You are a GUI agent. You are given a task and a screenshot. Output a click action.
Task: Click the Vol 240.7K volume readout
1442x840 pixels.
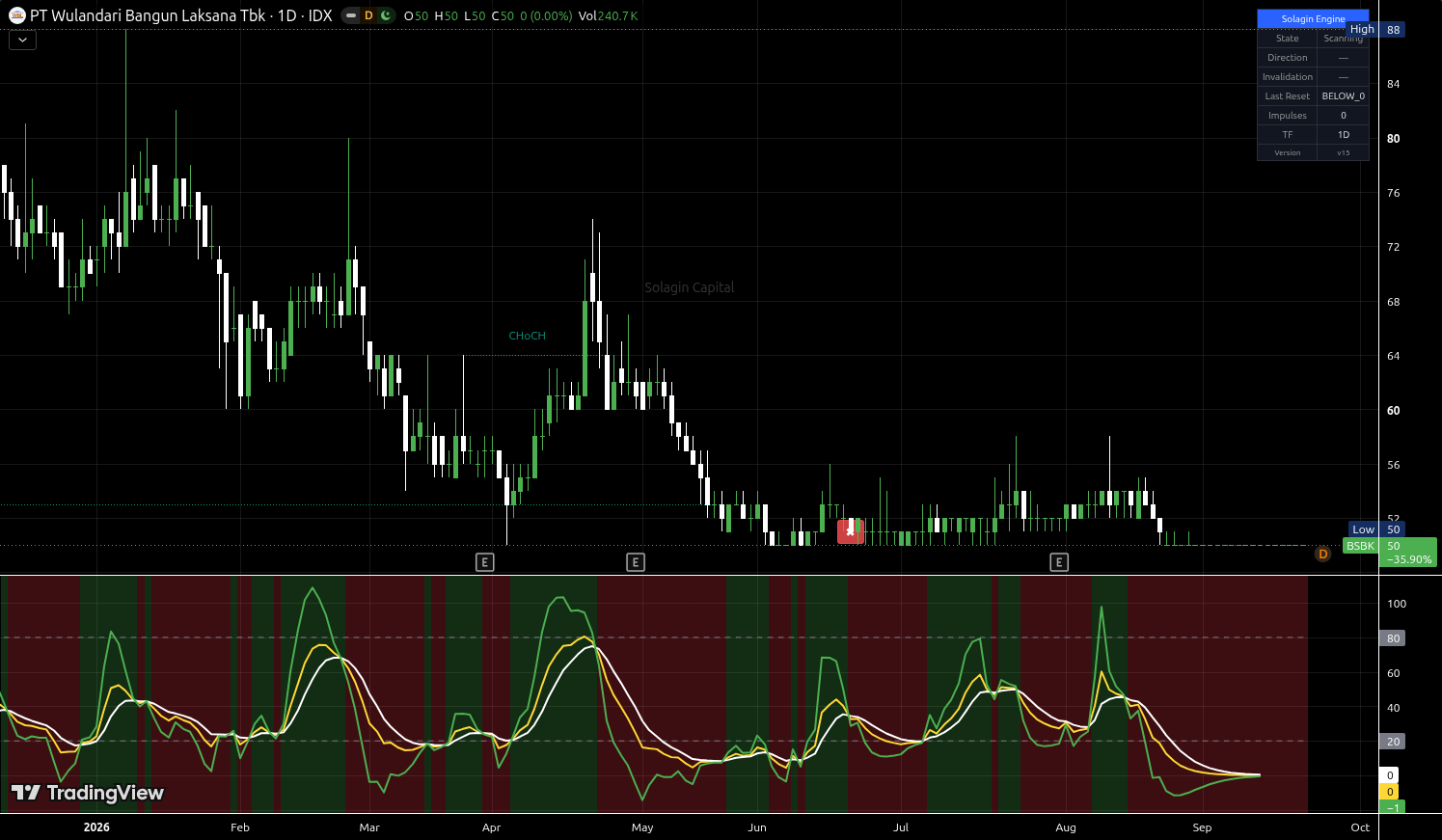(x=609, y=16)
